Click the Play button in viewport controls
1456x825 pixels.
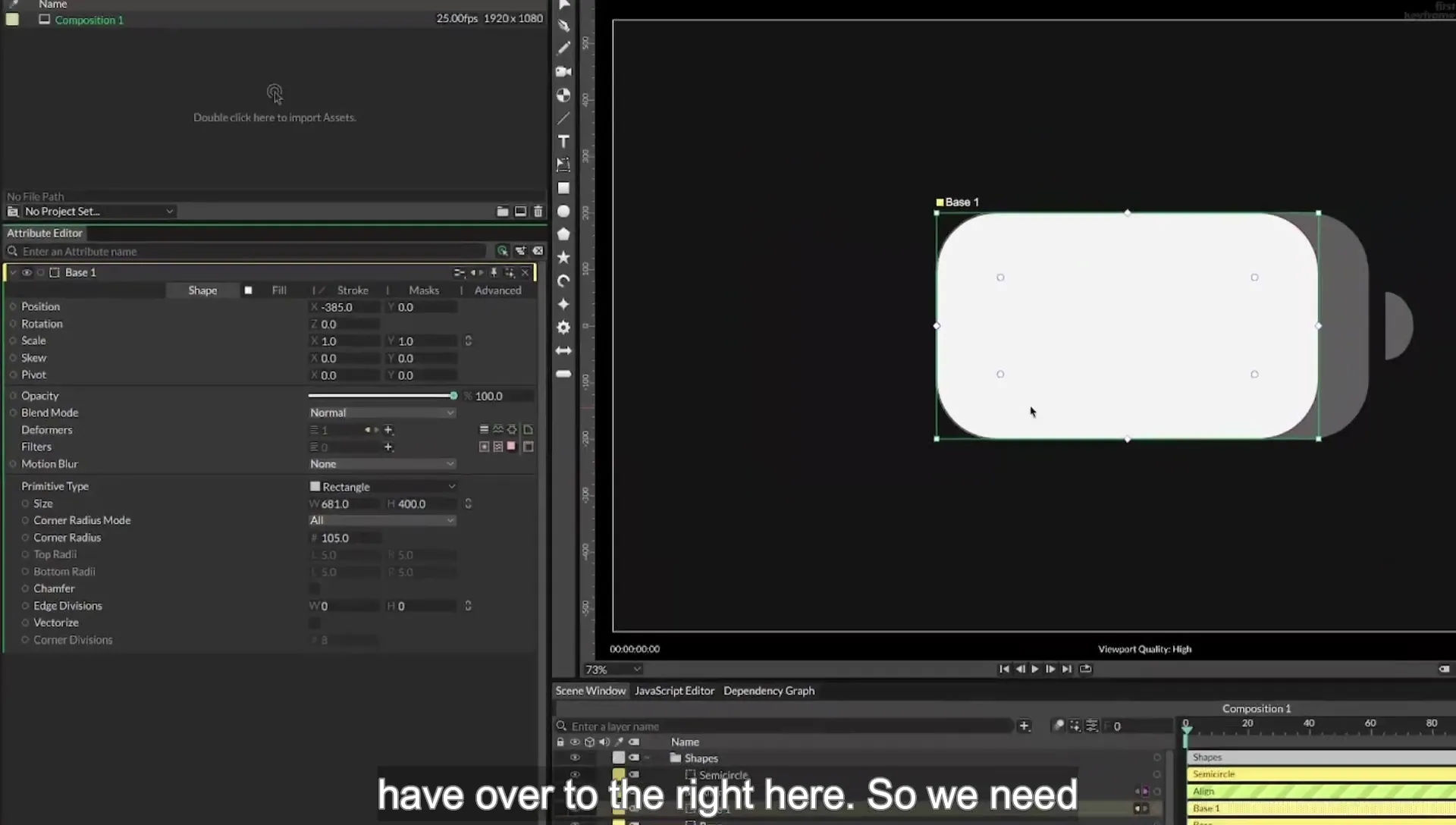coord(1035,669)
